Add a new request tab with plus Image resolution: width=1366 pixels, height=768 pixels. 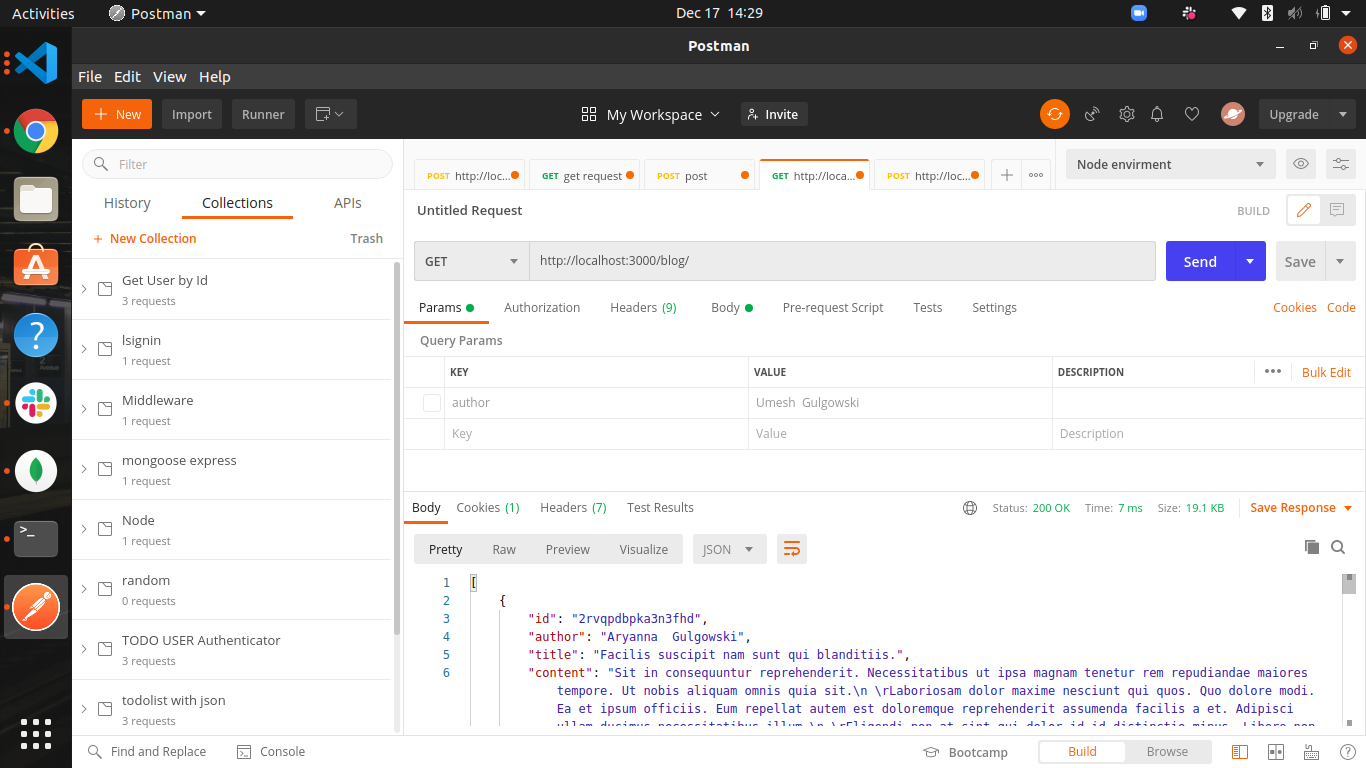pyautogui.click(x=1007, y=175)
